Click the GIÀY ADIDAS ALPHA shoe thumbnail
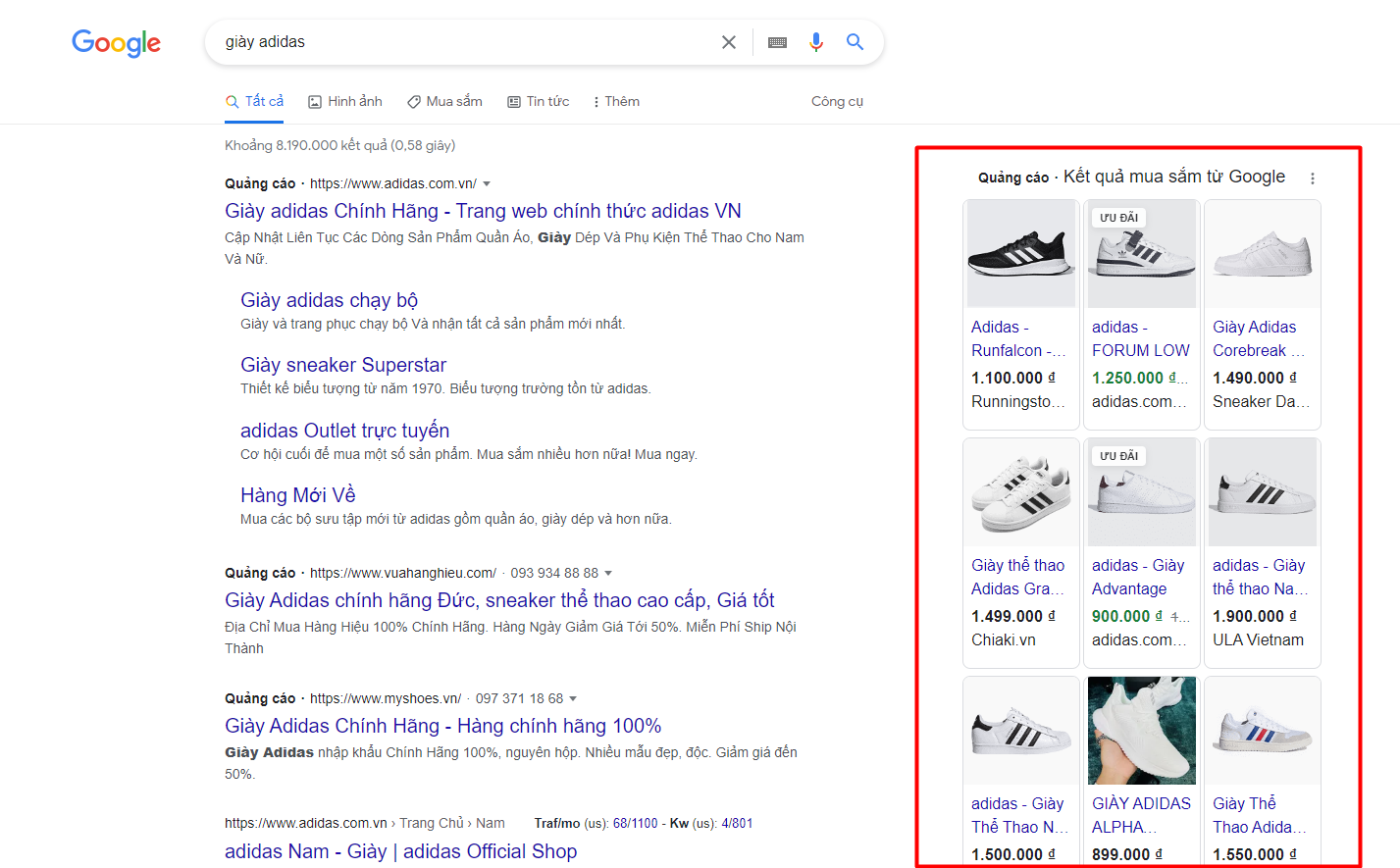 (1142, 731)
